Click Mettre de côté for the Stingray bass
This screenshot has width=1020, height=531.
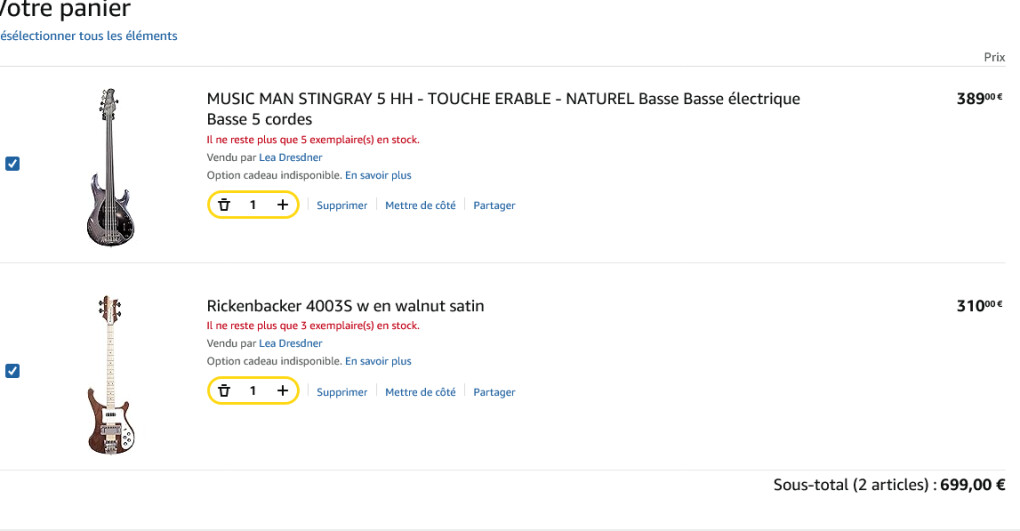(x=420, y=206)
